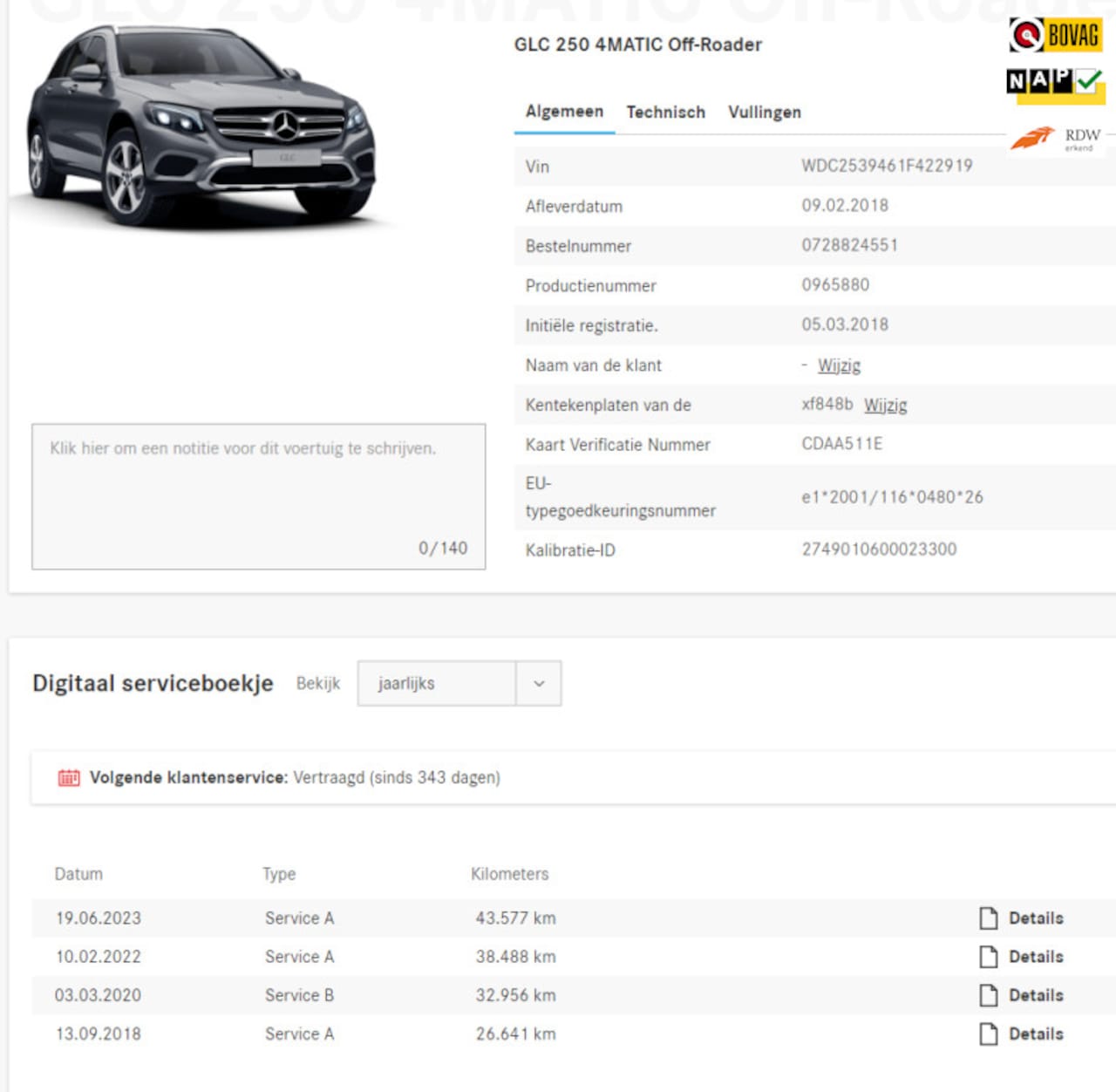The width and height of the screenshot is (1116, 1092).
Task: Select the VIN value WDC2539461F422919
Action: coord(887,166)
